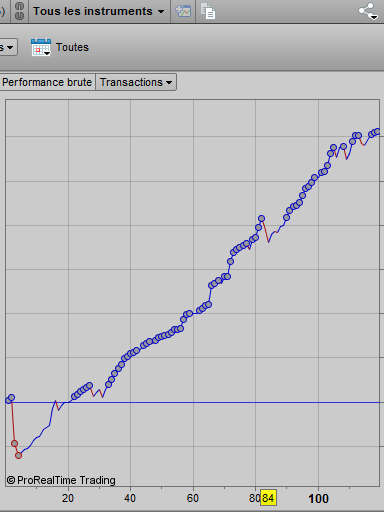Open the Transactions dropdown
Image resolution: width=384 pixels, height=512 pixels.
pyautogui.click(x=136, y=82)
